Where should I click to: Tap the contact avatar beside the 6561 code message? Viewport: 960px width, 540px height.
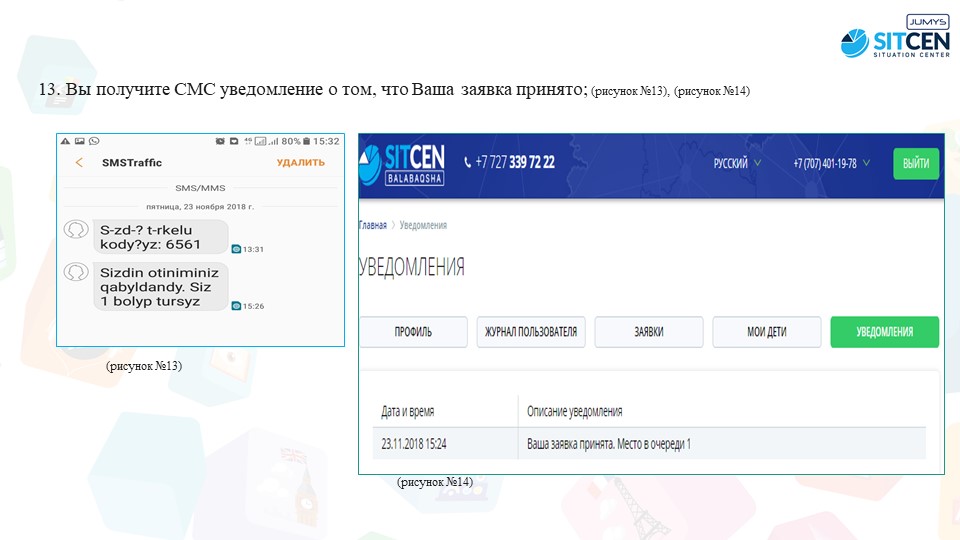75,230
